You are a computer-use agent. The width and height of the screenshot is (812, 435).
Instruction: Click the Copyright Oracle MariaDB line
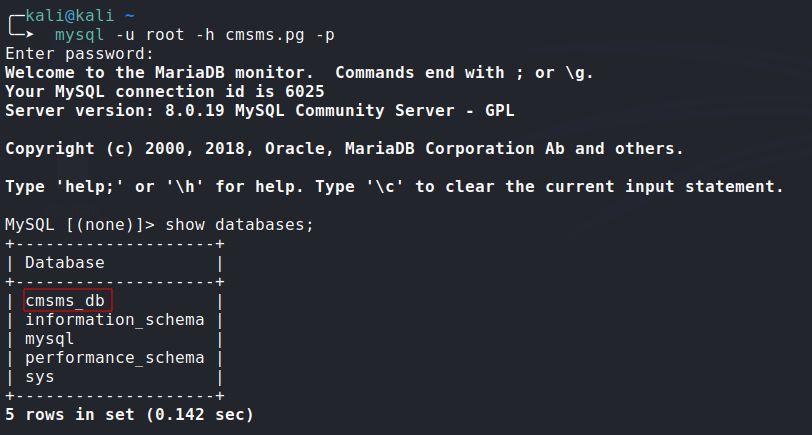[344, 149]
